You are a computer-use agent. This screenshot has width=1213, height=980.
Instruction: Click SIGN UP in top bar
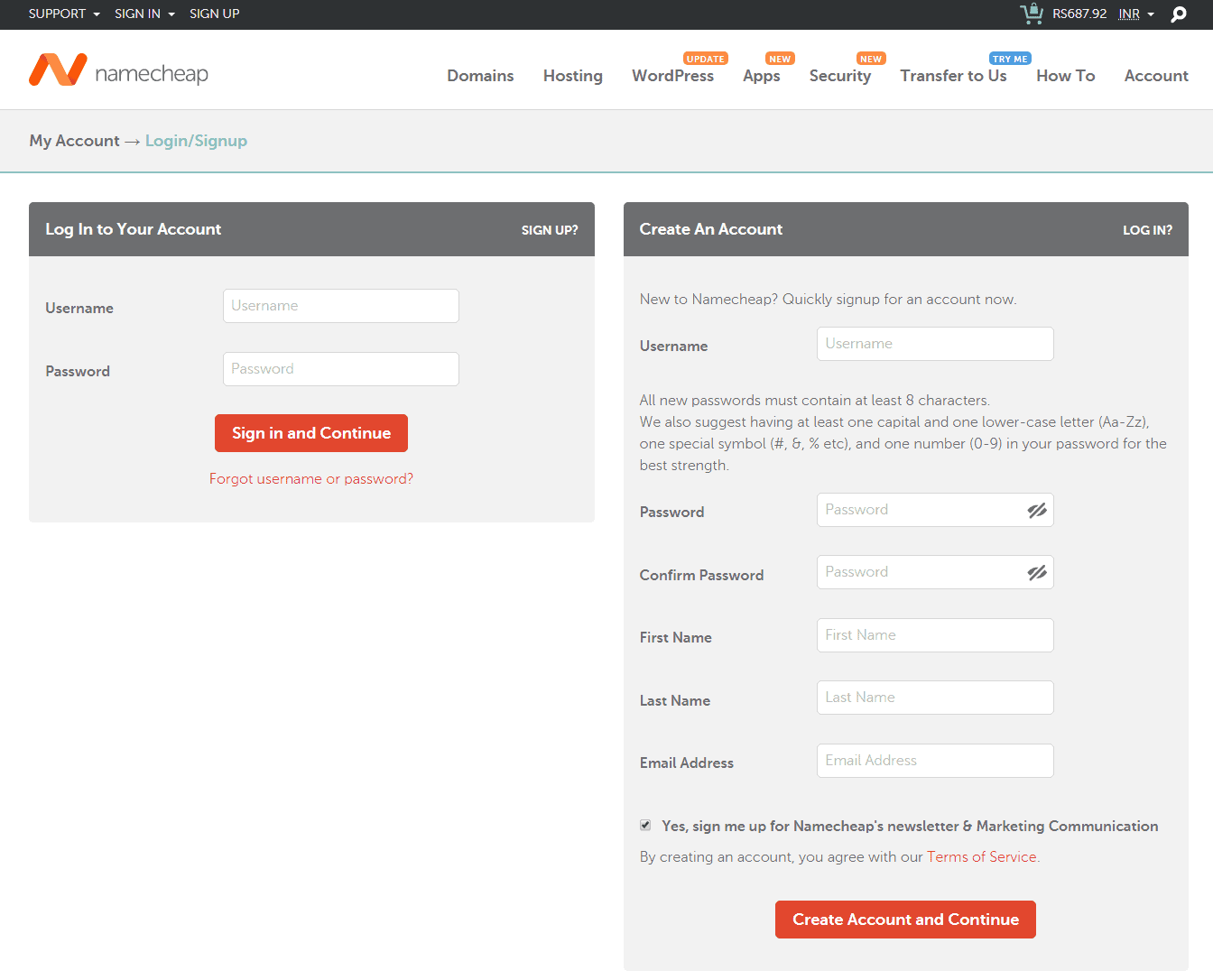point(215,14)
